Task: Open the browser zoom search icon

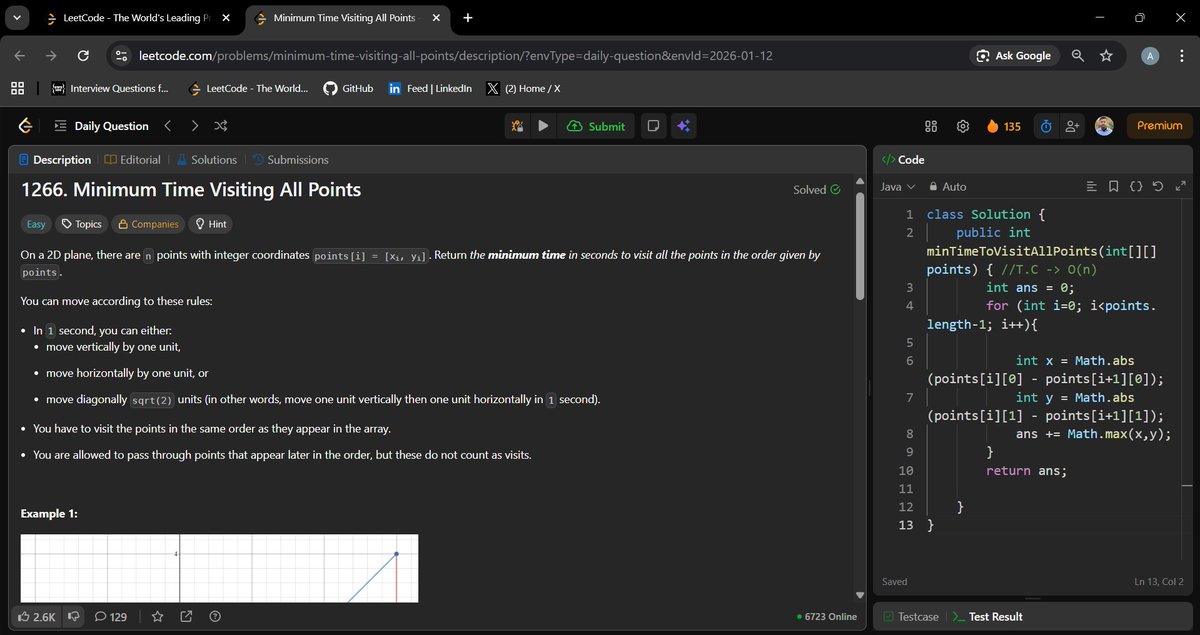Action: coord(1078,56)
